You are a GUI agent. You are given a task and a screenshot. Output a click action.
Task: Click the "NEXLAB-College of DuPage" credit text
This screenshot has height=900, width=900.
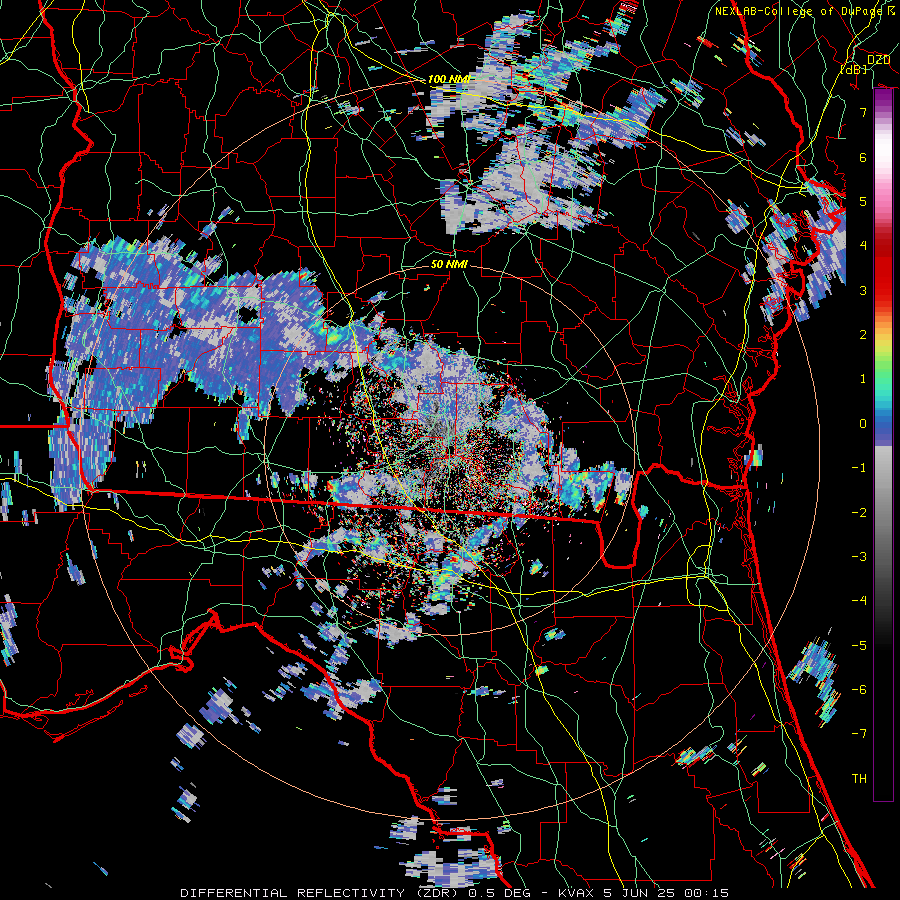pos(800,11)
